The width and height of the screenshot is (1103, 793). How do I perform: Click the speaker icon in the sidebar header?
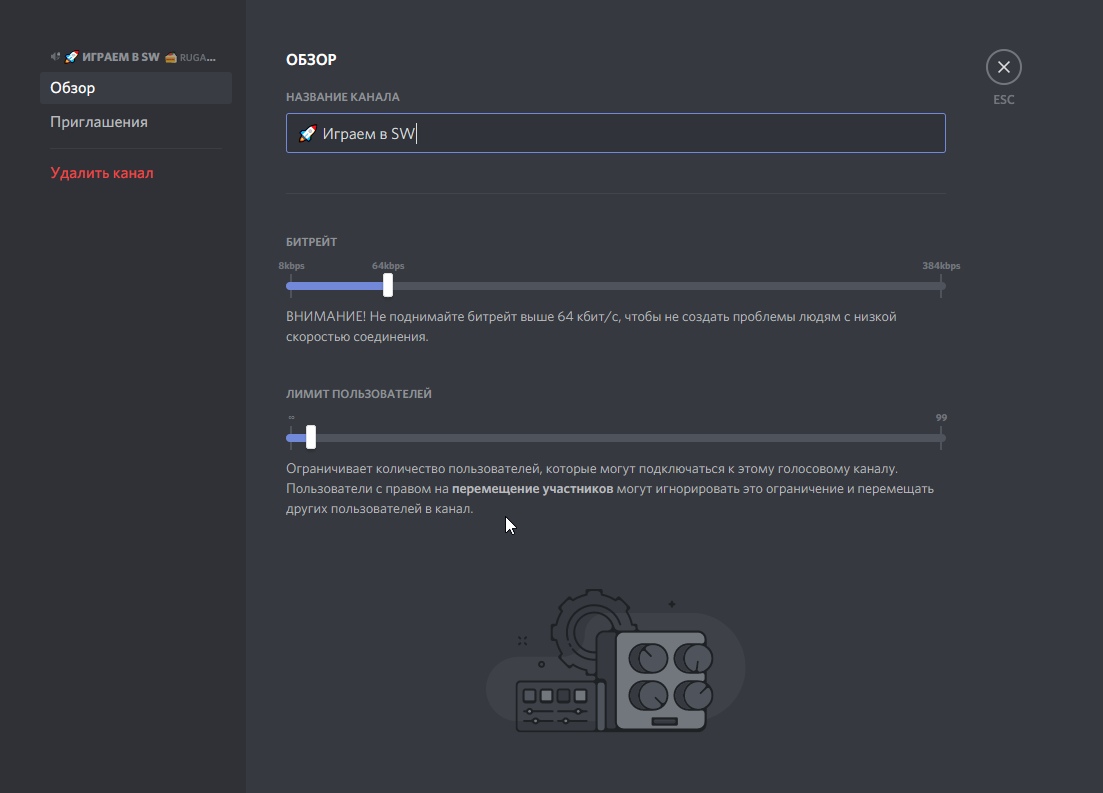click(x=55, y=57)
